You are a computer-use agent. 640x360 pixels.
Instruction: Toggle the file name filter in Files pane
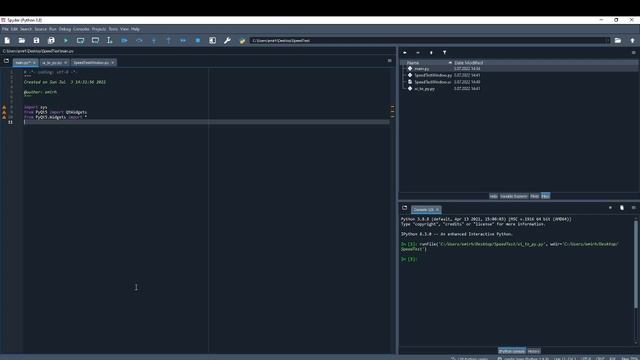[x=444, y=53]
